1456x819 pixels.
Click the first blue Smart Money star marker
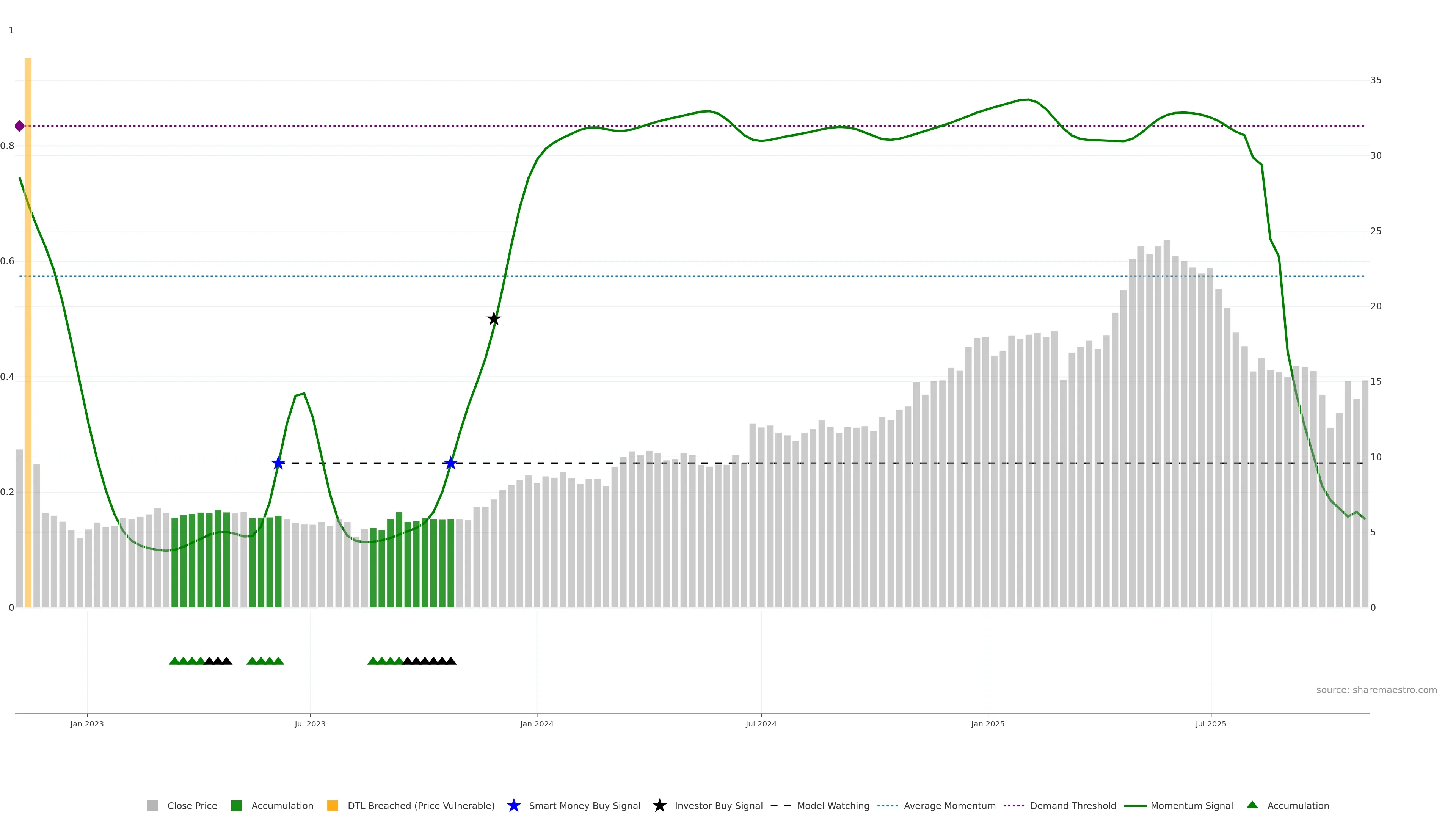(x=278, y=463)
